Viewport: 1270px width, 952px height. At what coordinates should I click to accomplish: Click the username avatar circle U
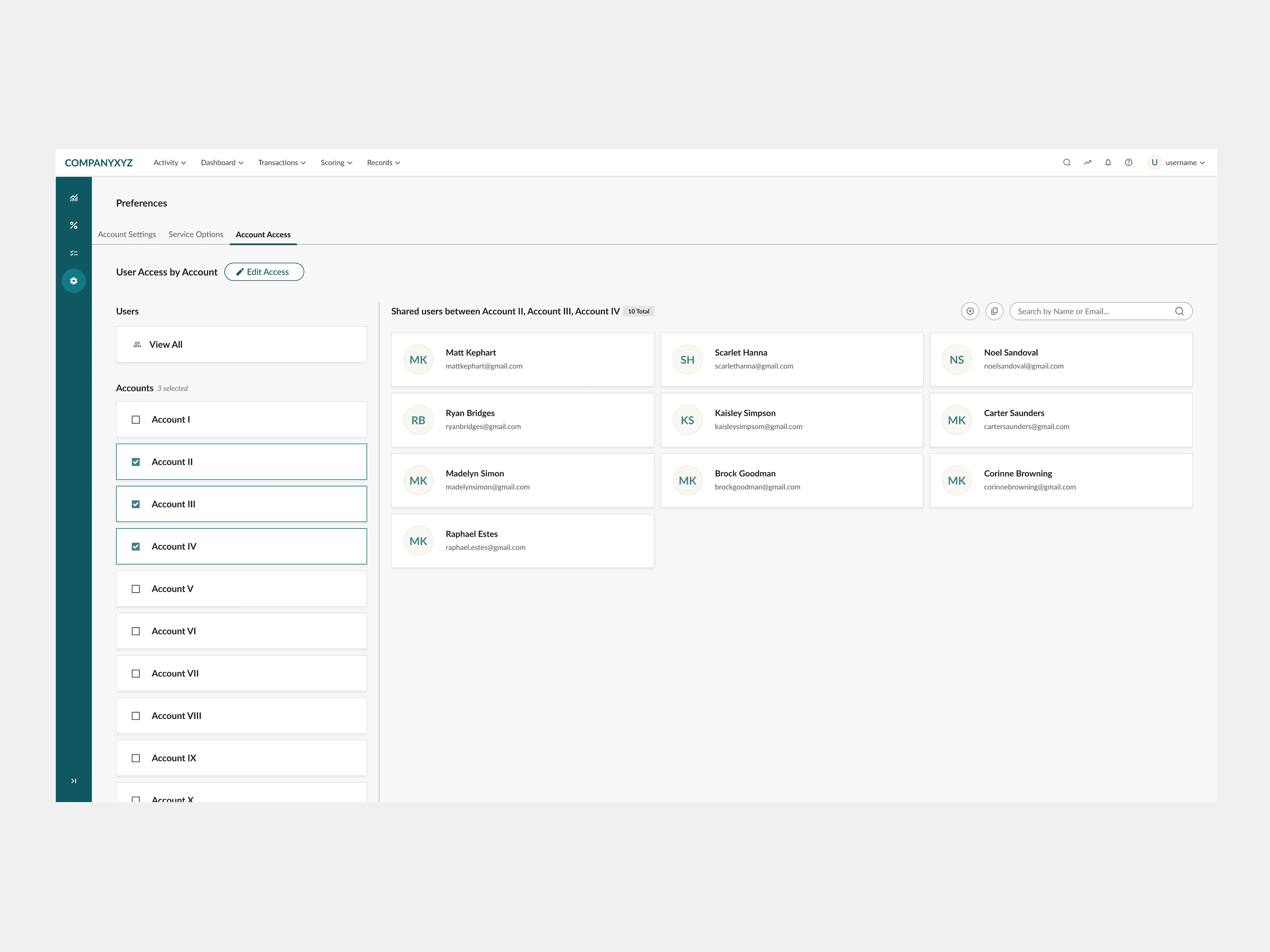click(x=1155, y=162)
